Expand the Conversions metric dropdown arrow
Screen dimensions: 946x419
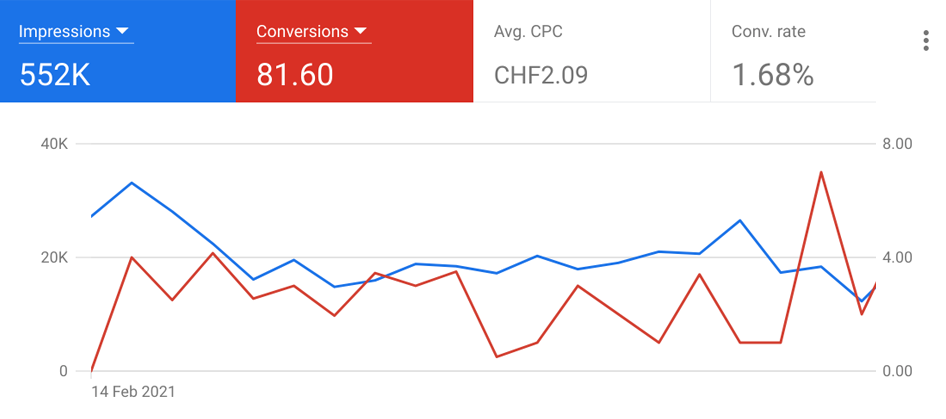360,31
